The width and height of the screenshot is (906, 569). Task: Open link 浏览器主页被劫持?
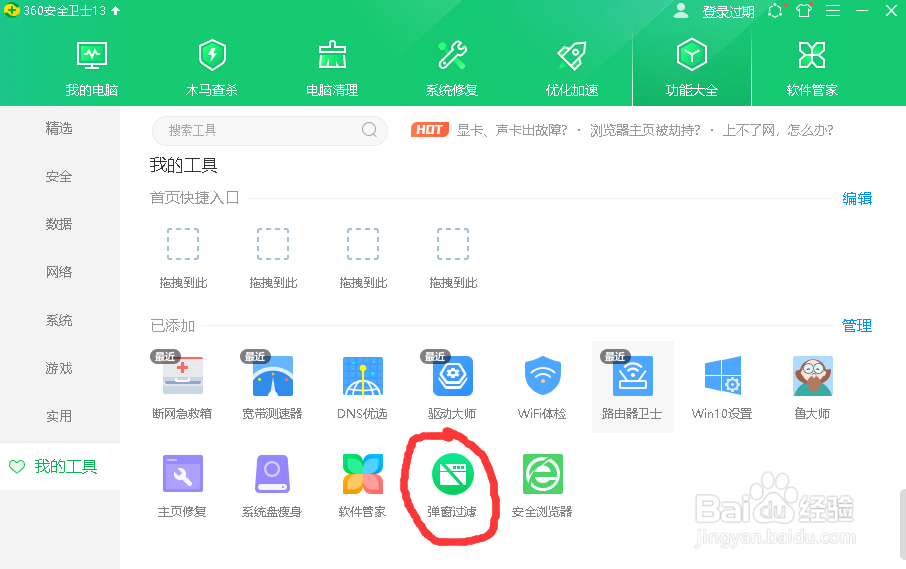tap(645, 130)
